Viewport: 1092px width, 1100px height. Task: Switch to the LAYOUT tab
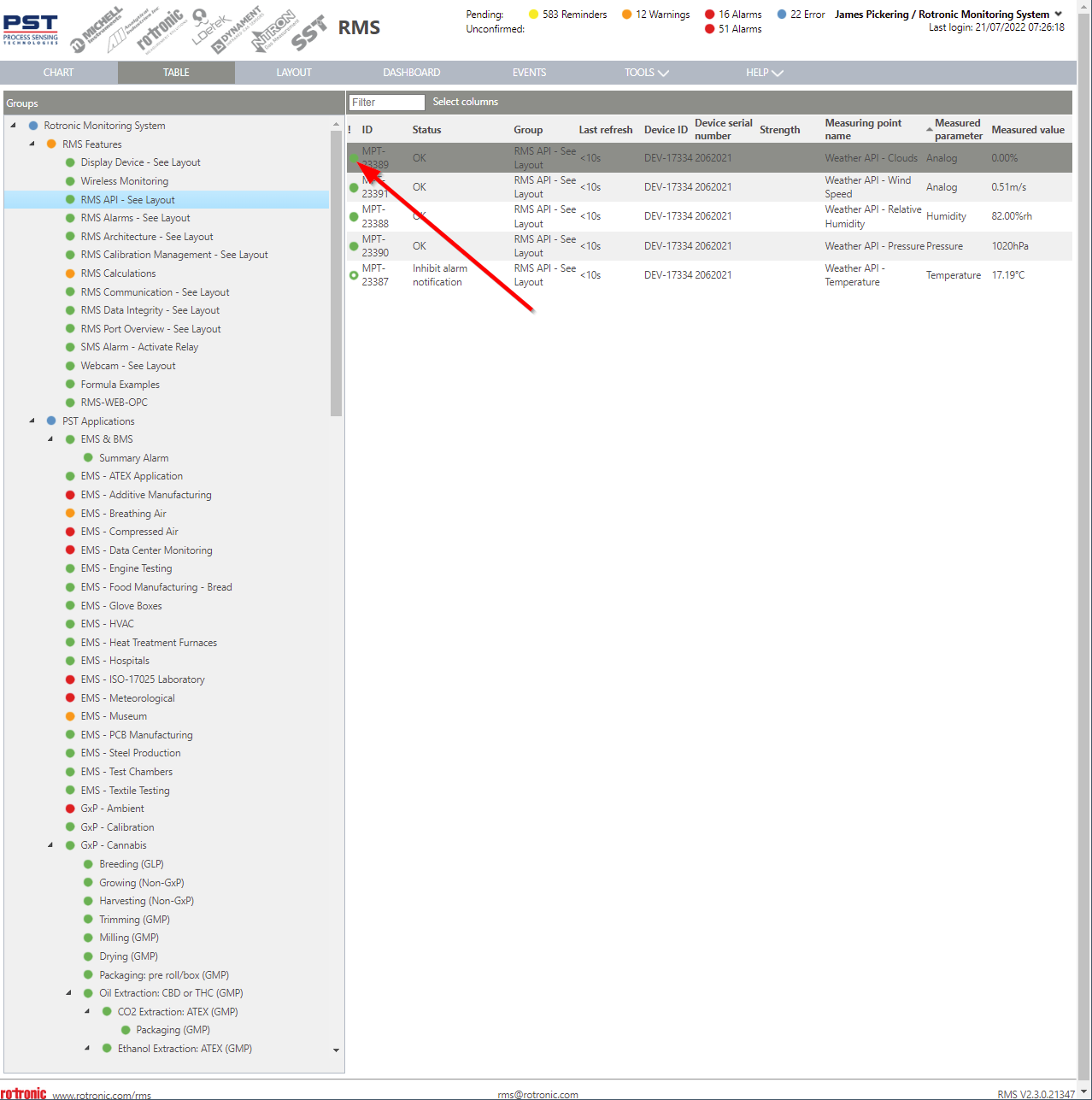coord(294,73)
